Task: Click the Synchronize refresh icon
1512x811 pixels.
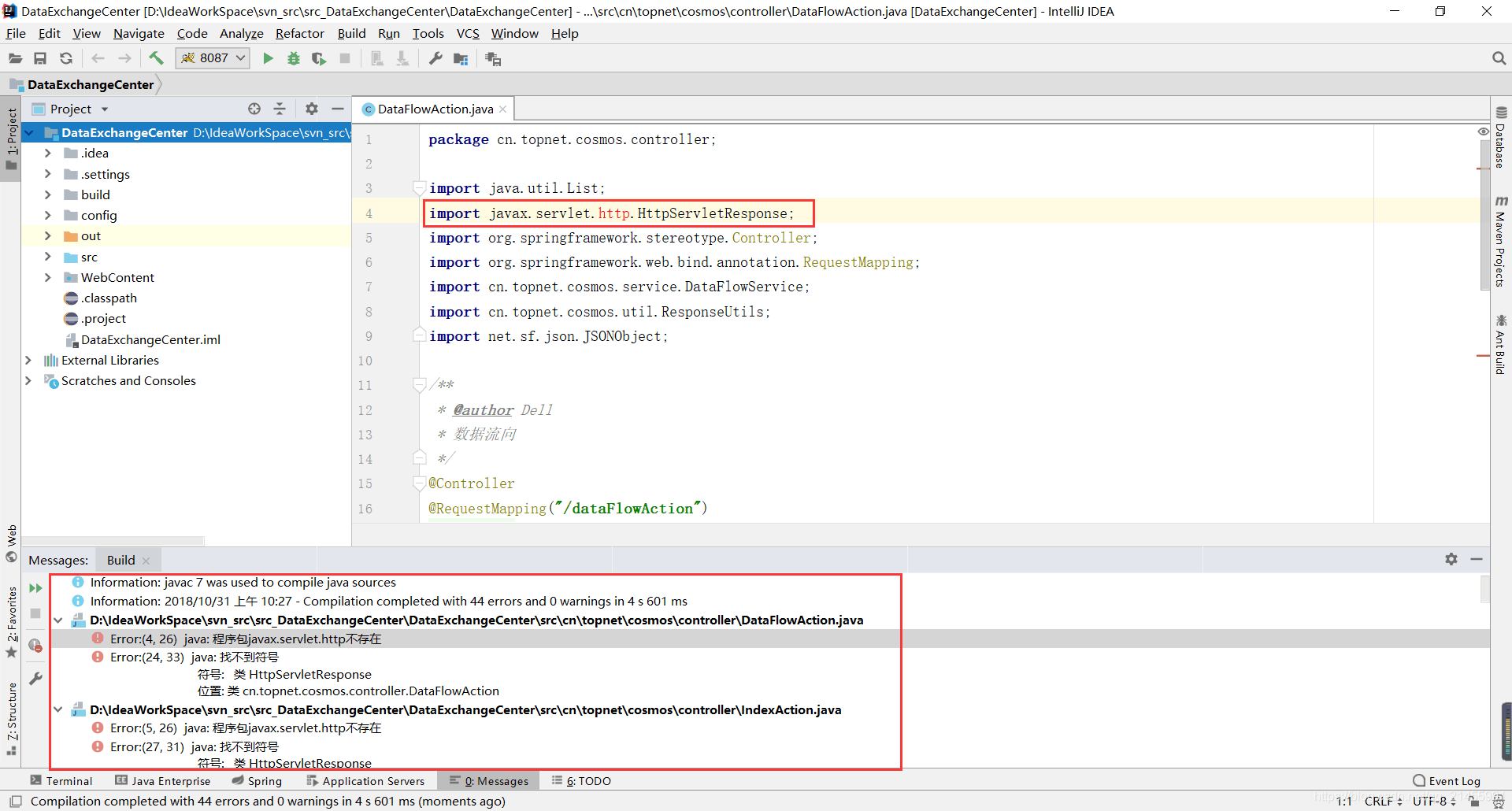Action: (66, 58)
